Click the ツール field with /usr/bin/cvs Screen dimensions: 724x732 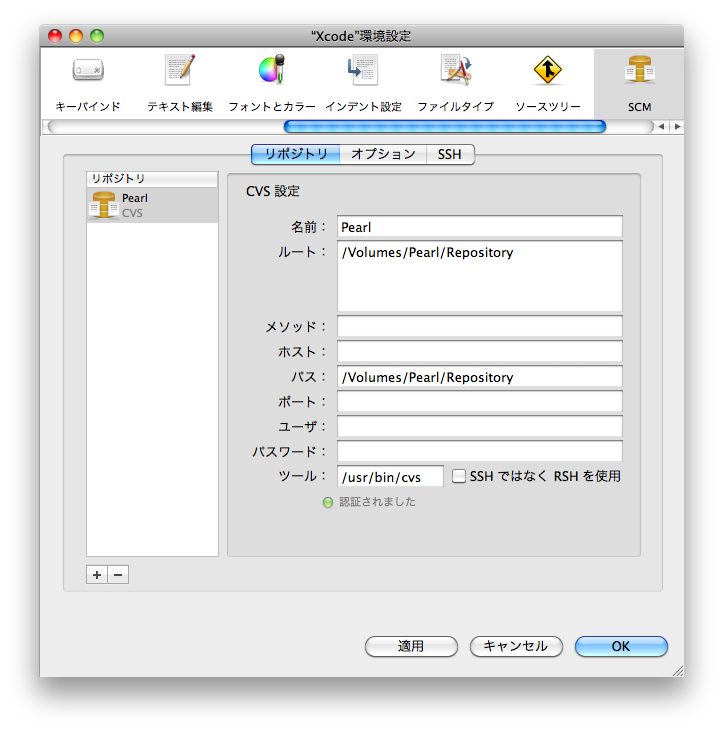(390, 477)
